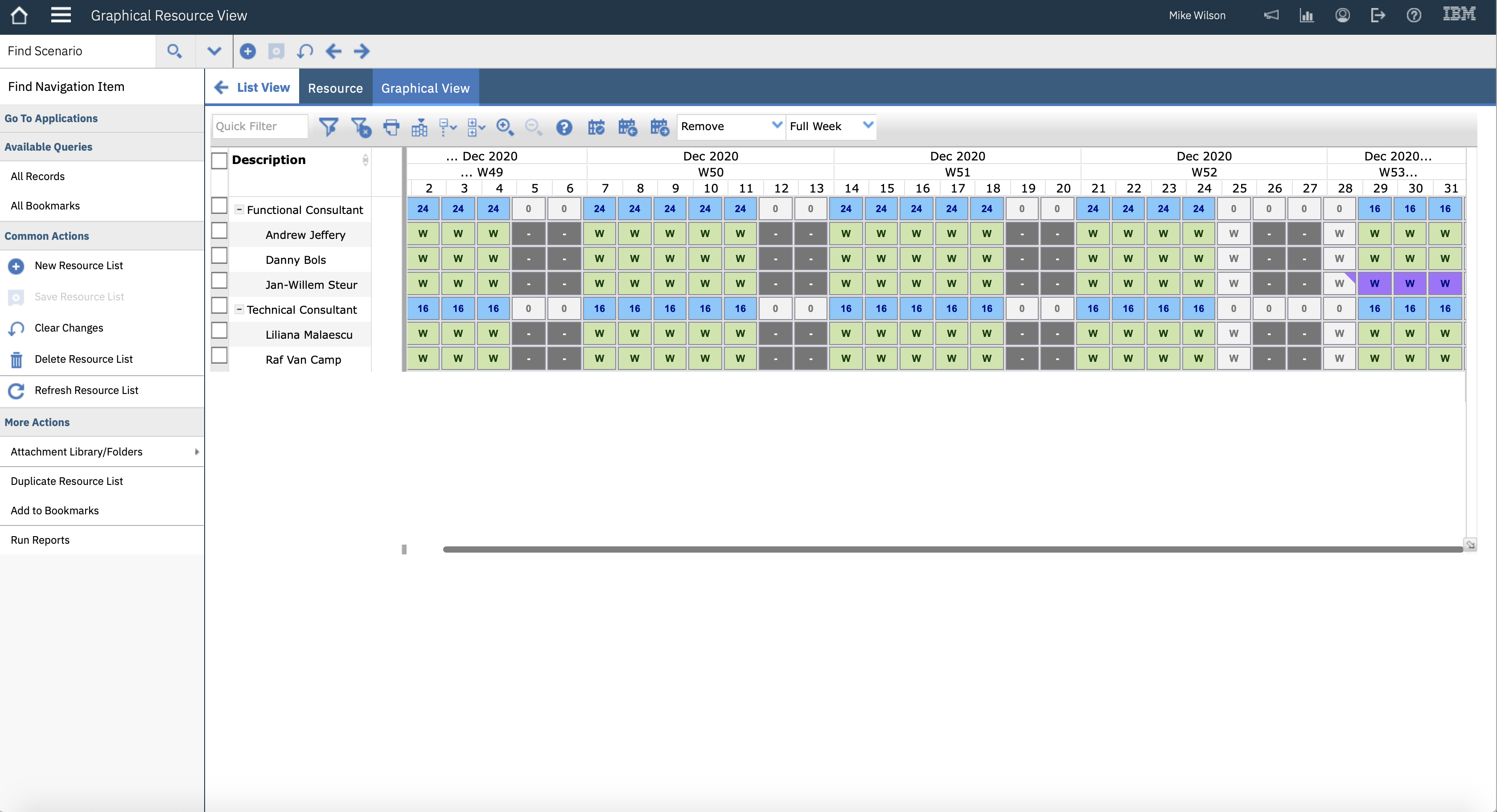This screenshot has height=812, width=1497.
Task: Click the clear filter icon
Action: [361, 127]
